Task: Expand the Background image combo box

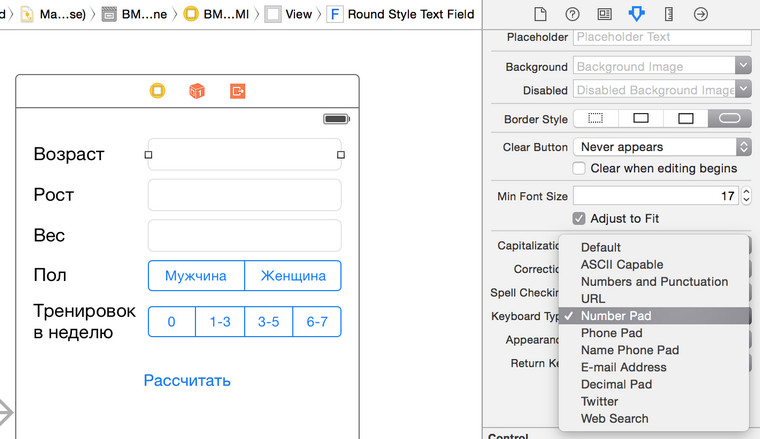Action: 743,66
